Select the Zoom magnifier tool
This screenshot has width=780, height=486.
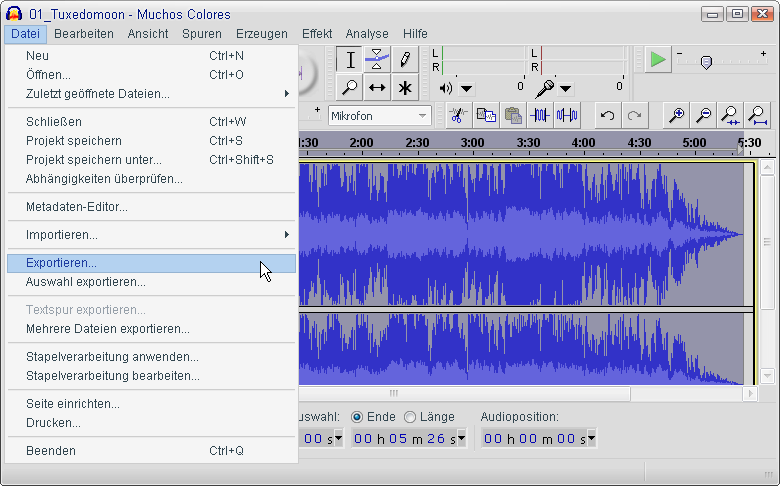tap(350, 88)
